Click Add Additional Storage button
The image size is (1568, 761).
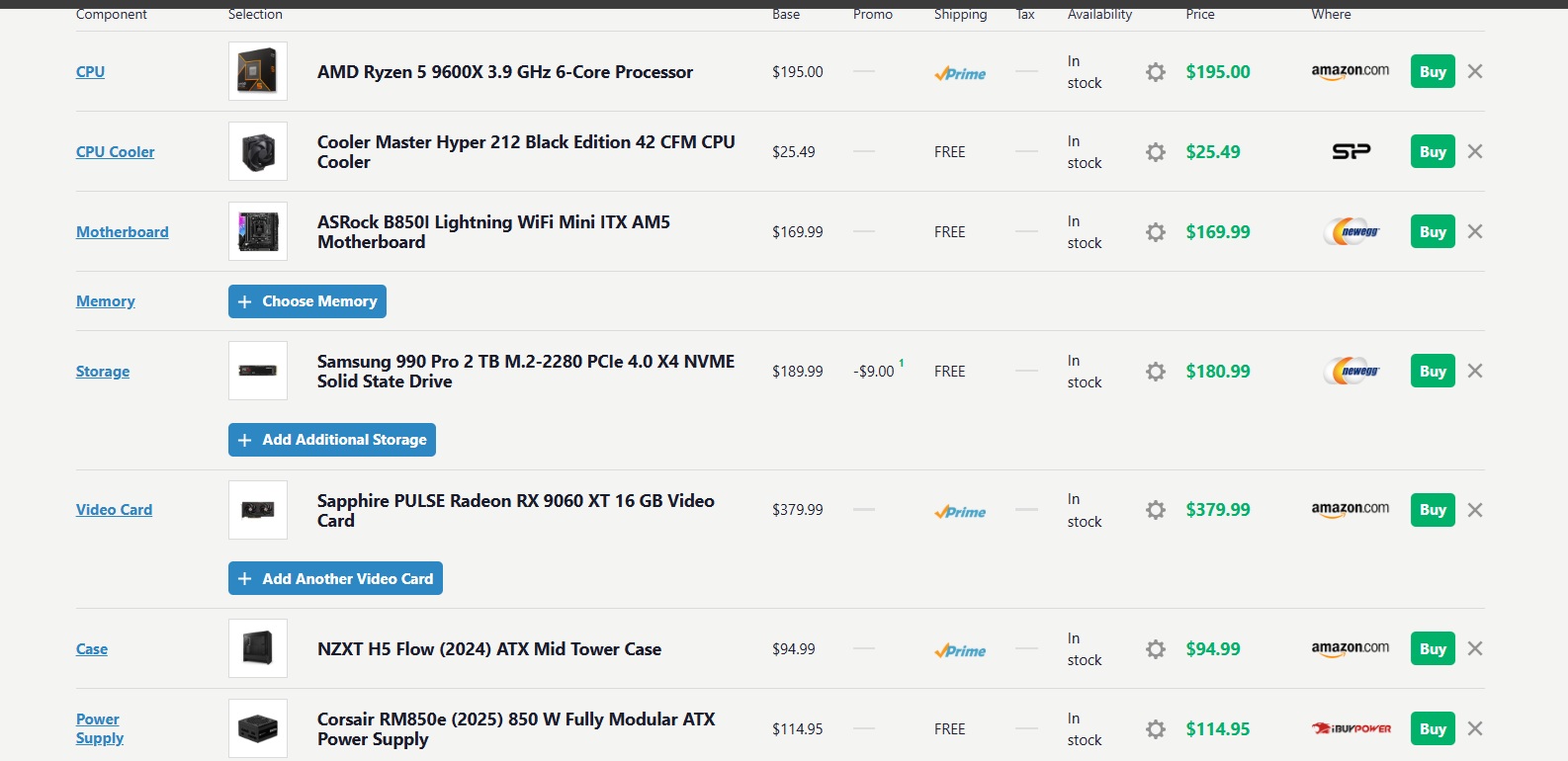(332, 440)
